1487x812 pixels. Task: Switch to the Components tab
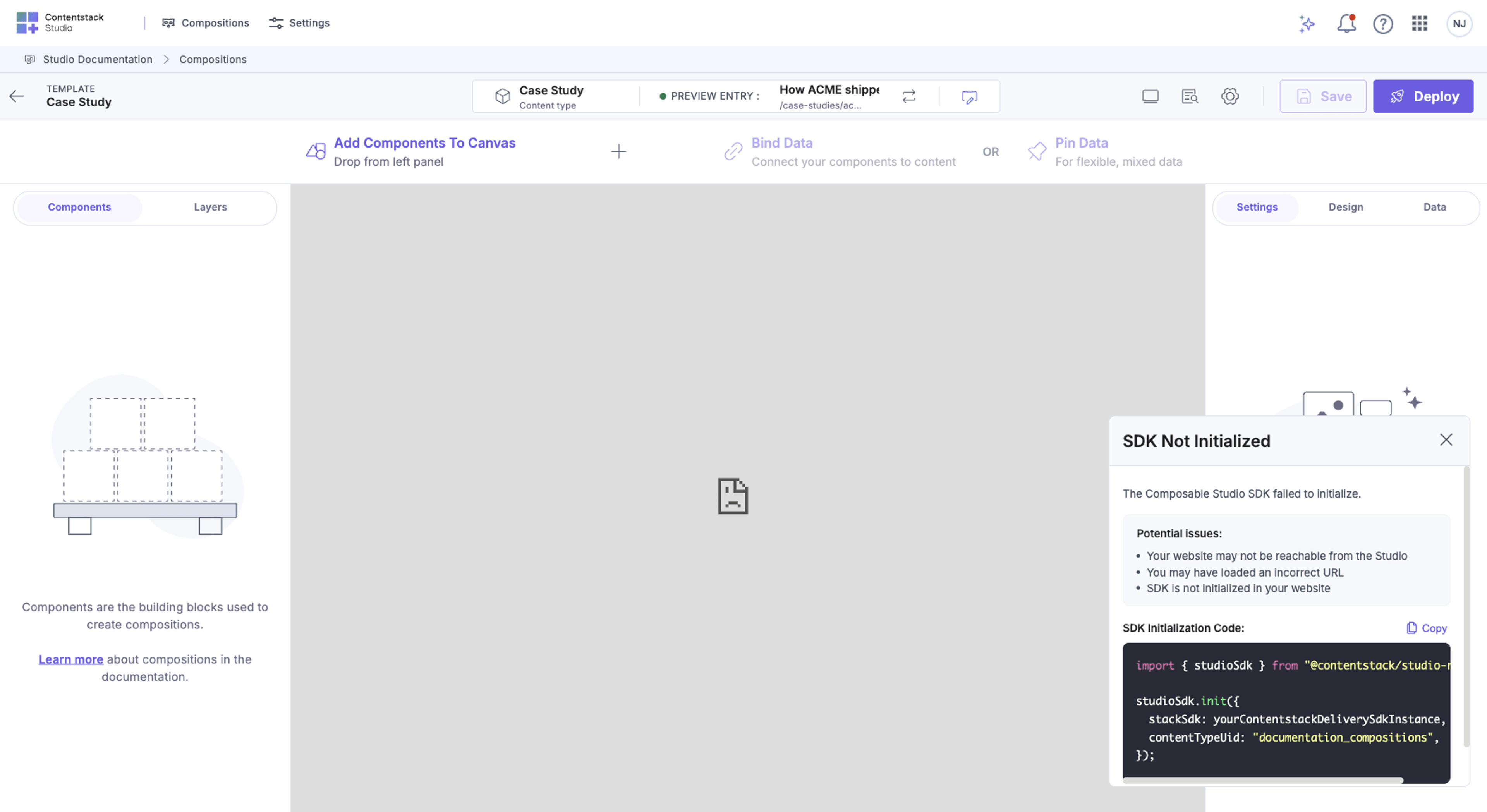pyautogui.click(x=79, y=207)
